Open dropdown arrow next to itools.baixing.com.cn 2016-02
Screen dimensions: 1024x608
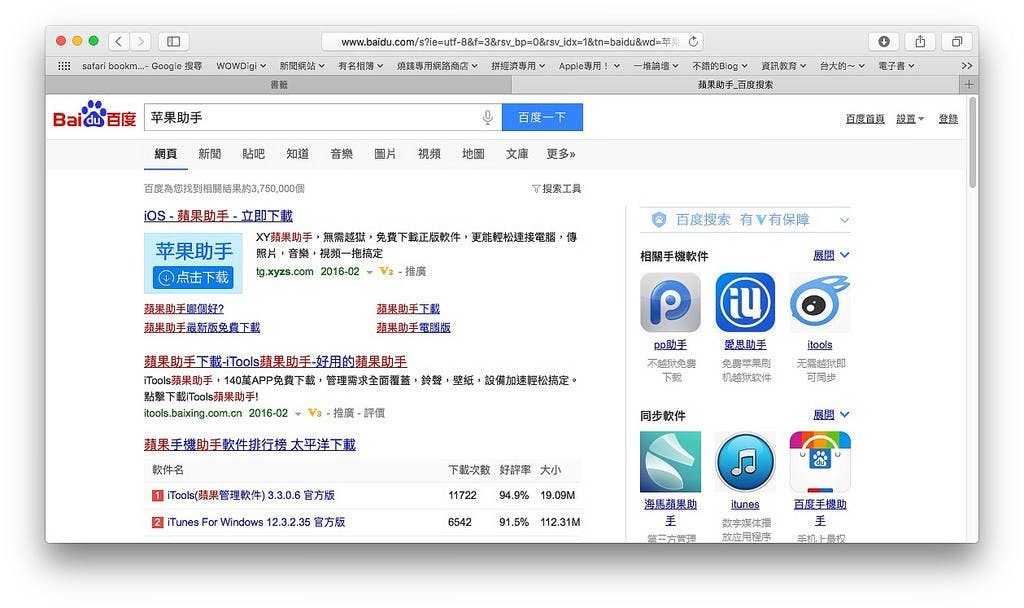298,413
